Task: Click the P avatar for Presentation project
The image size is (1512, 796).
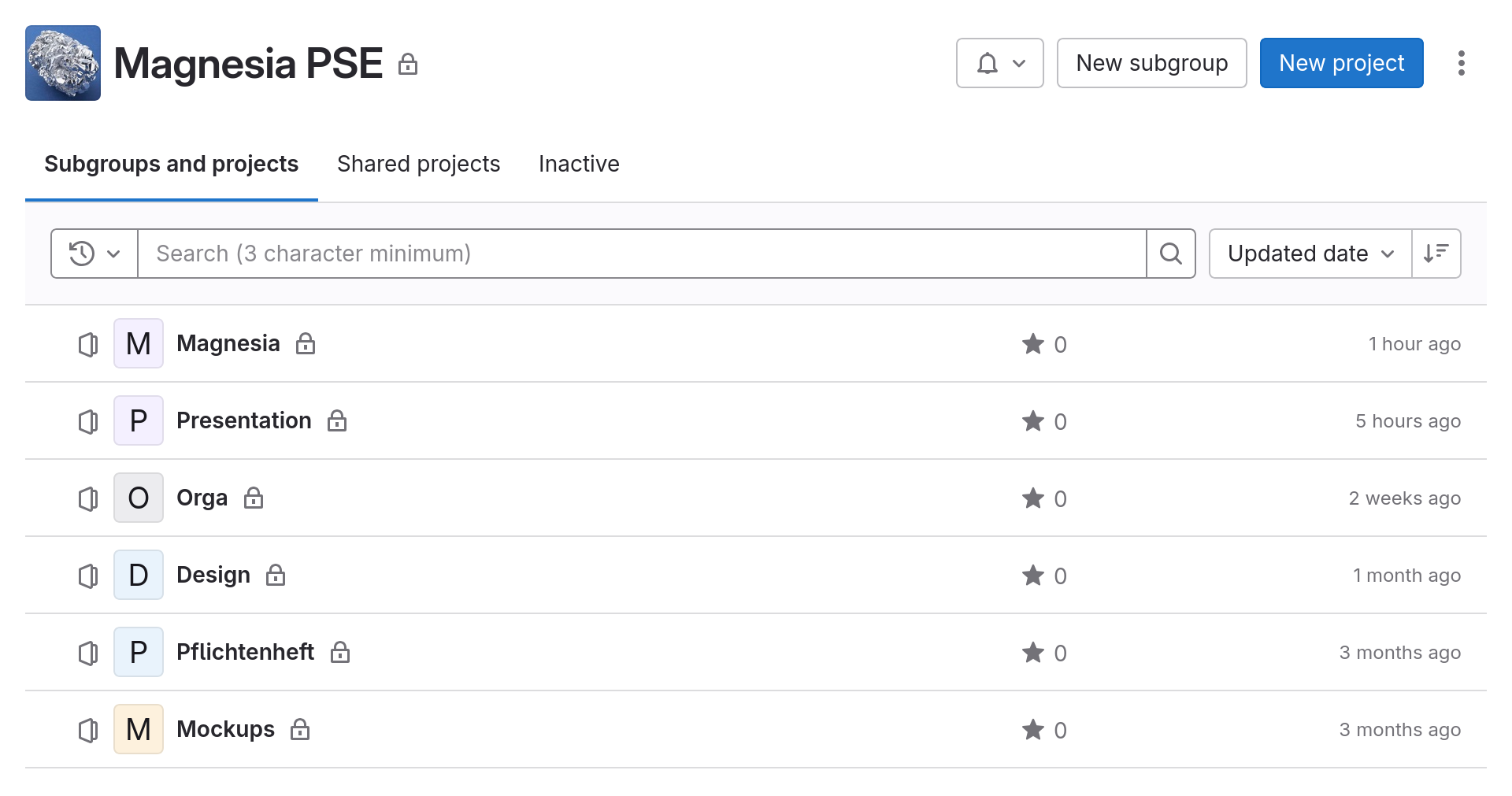Action: pyautogui.click(x=139, y=420)
